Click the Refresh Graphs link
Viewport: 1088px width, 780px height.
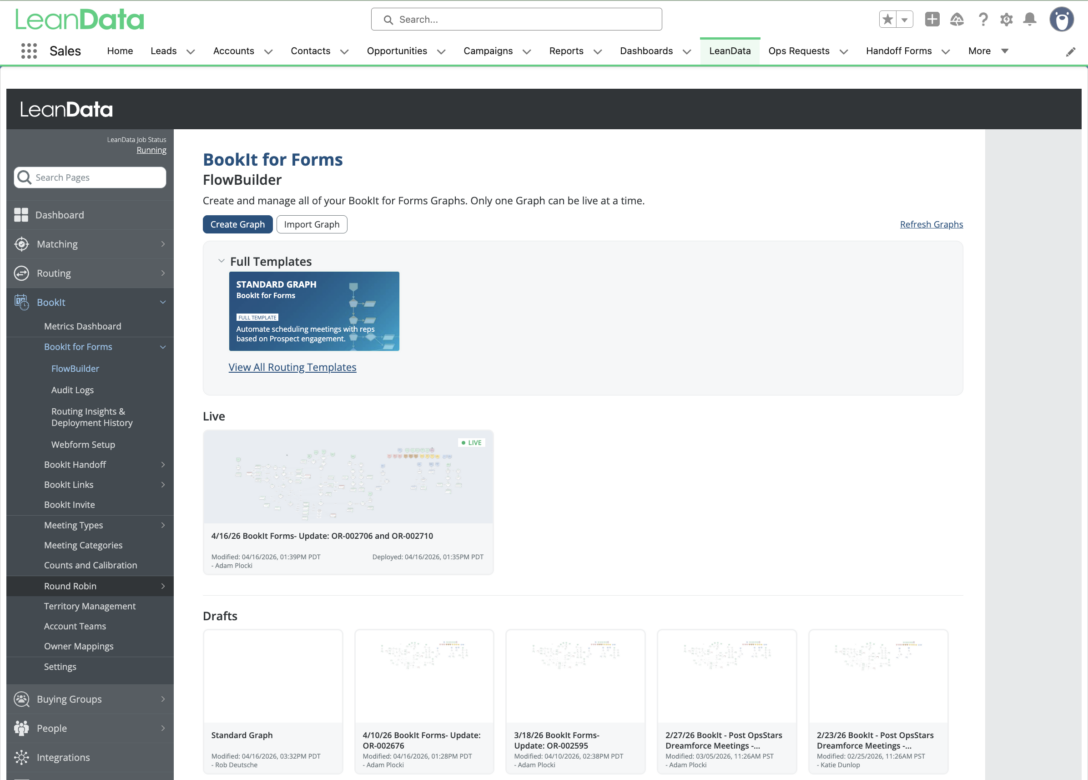931,224
